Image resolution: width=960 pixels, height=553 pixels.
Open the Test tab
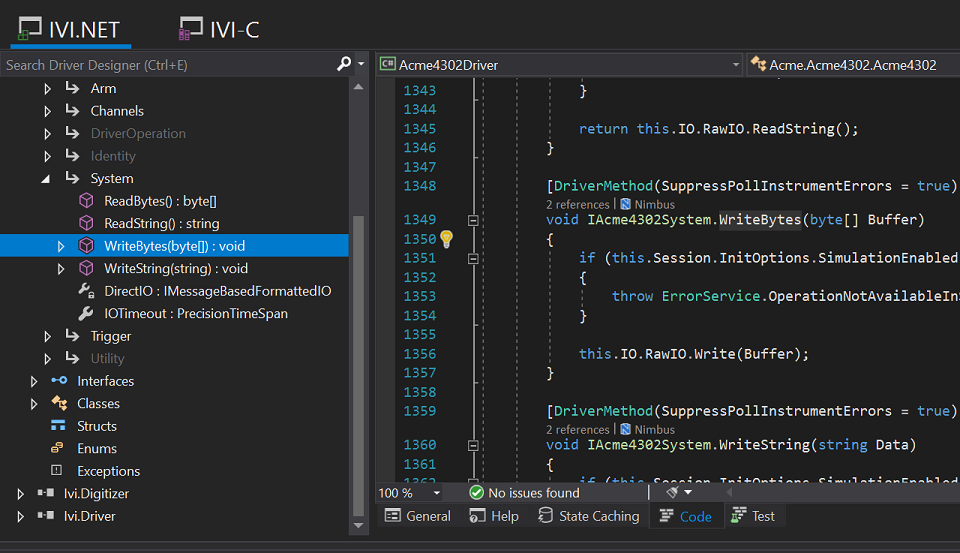point(753,516)
